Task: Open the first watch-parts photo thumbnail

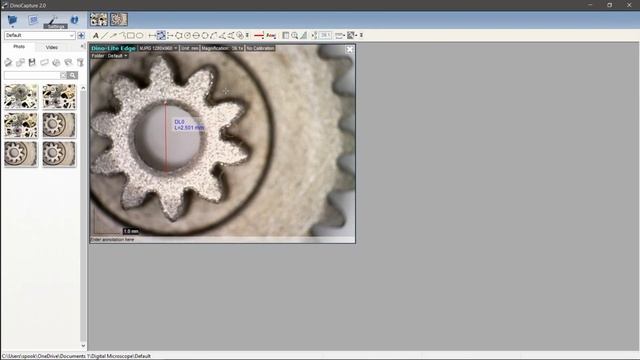Action: [21, 97]
